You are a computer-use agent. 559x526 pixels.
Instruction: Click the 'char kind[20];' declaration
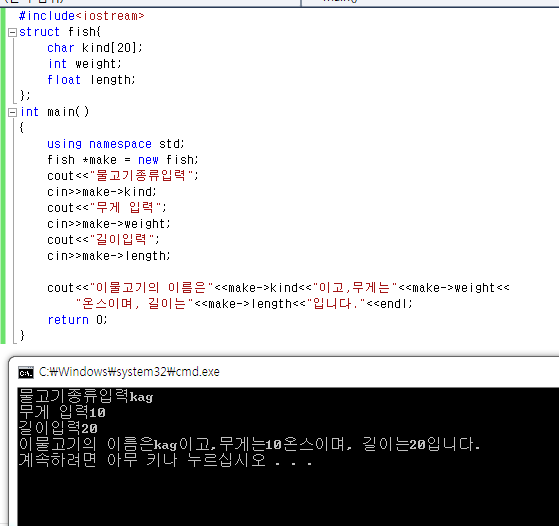(x=95, y=48)
